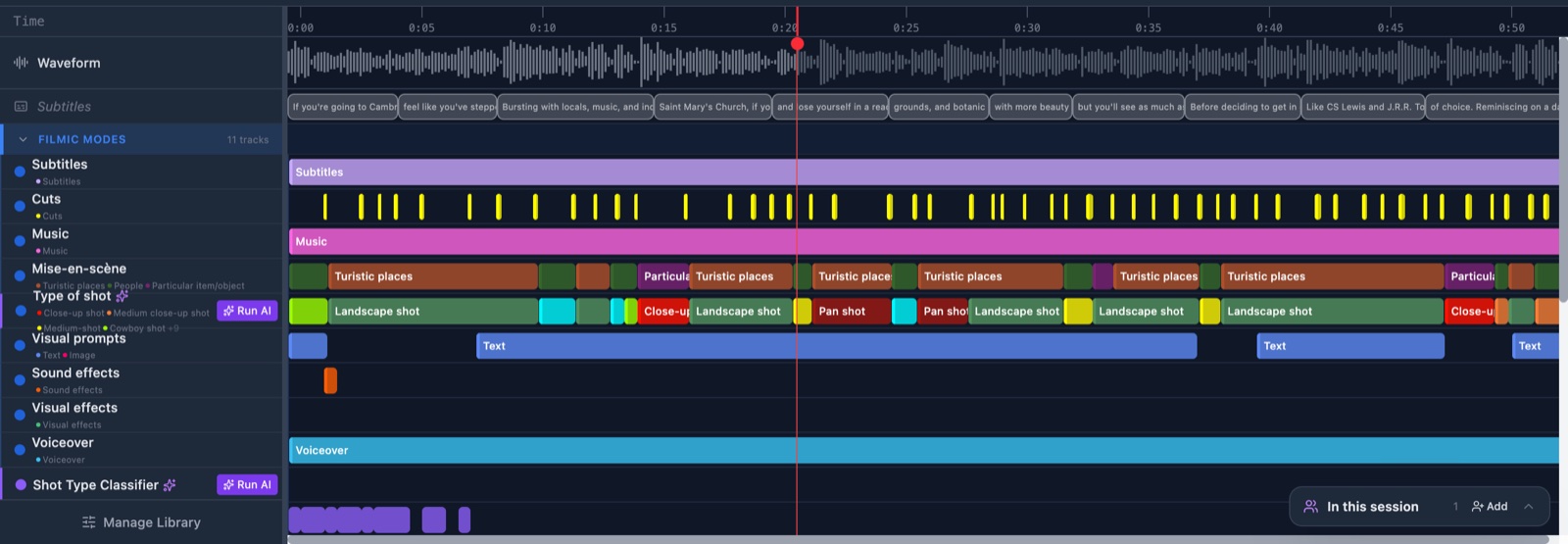Click sparkle icon beside Shot Type Classifier
1568x544 pixels.
click(170, 485)
